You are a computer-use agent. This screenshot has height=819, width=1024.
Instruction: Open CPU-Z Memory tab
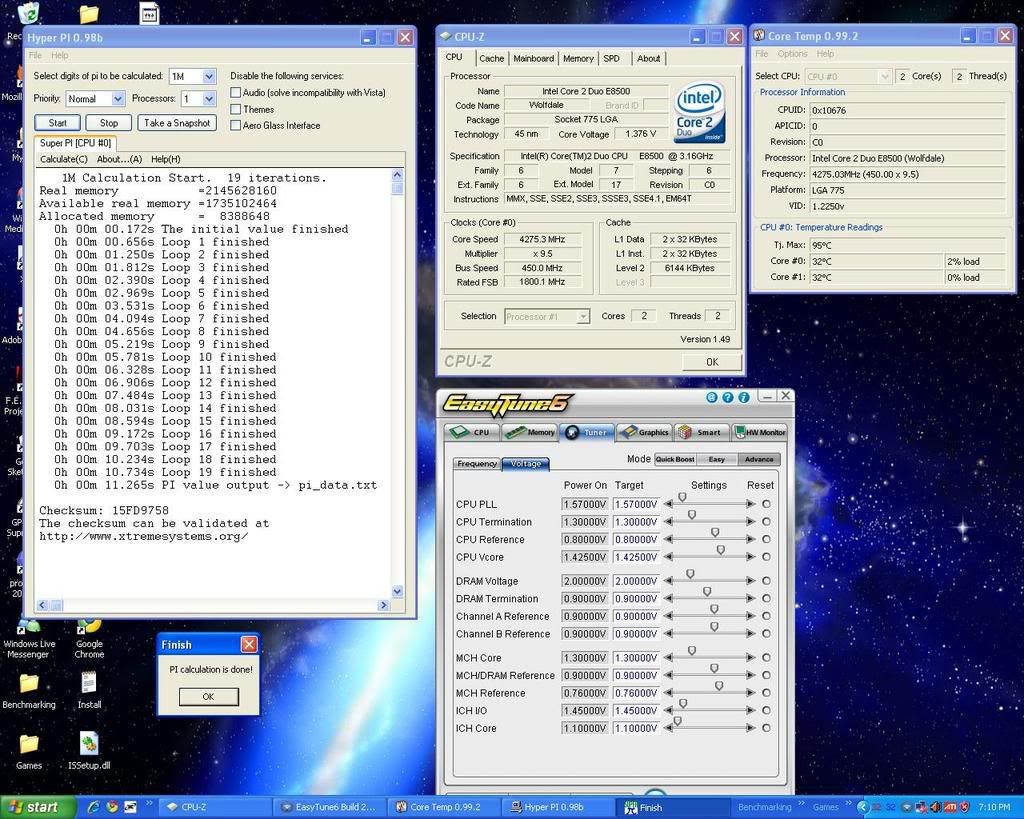coord(578,59)
